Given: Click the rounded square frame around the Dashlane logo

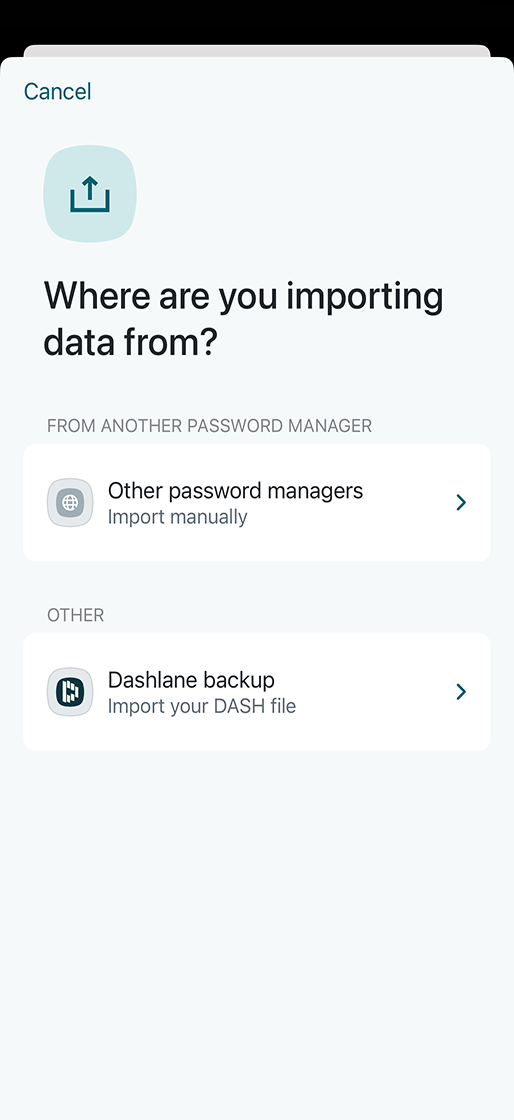Looking at the screenshot, I should 70,691.
